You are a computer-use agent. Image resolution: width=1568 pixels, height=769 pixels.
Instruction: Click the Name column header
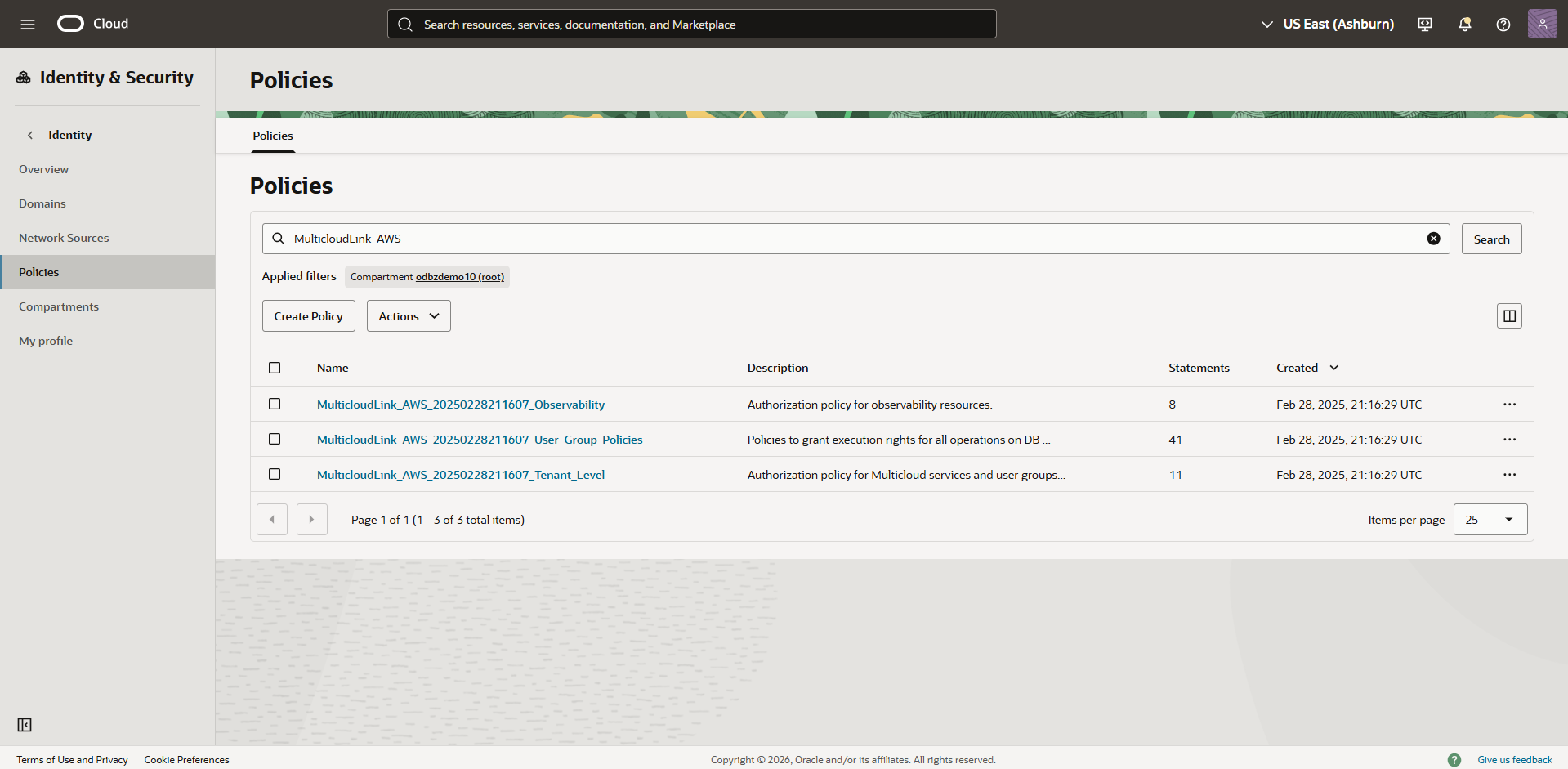point(333,368)
